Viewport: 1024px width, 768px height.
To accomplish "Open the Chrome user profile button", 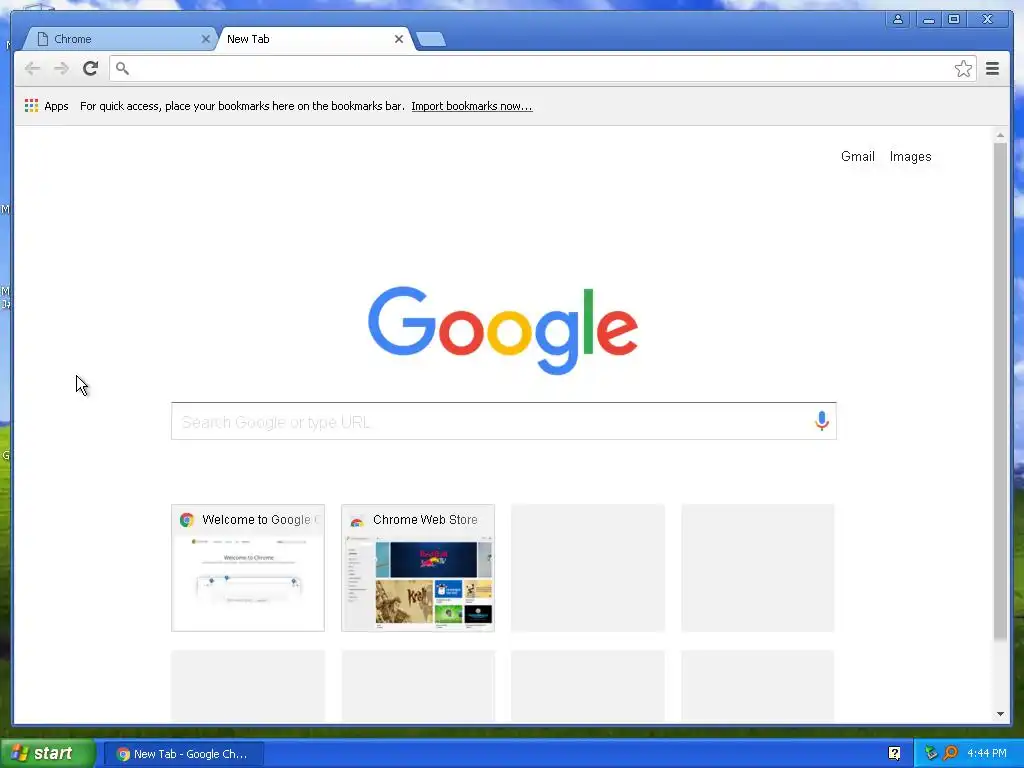I will (898, 20).
